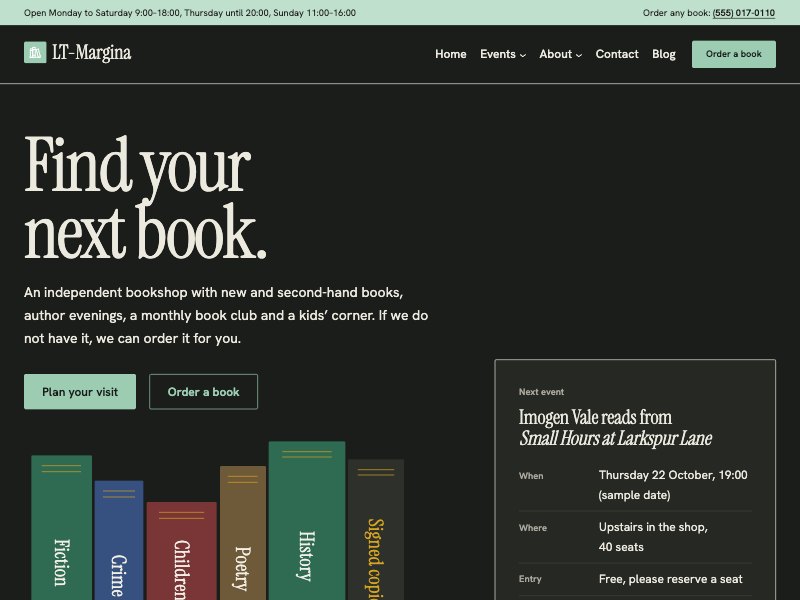Call the (555) 017-0110 phone link

pyautogui.click(x=744, y=13)
